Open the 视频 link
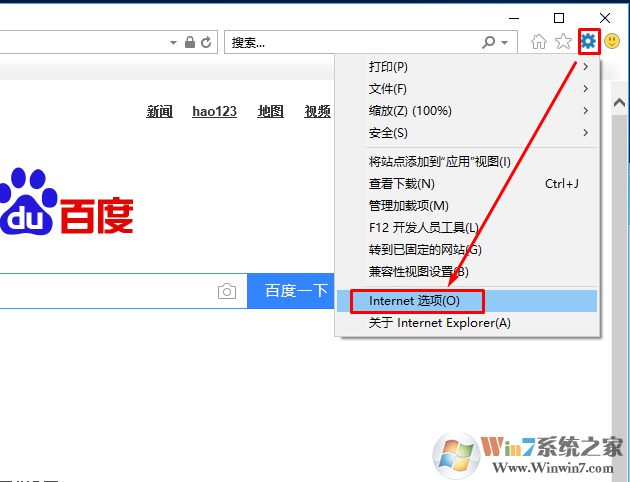This screenshot has height=482, width=630. 317,111
